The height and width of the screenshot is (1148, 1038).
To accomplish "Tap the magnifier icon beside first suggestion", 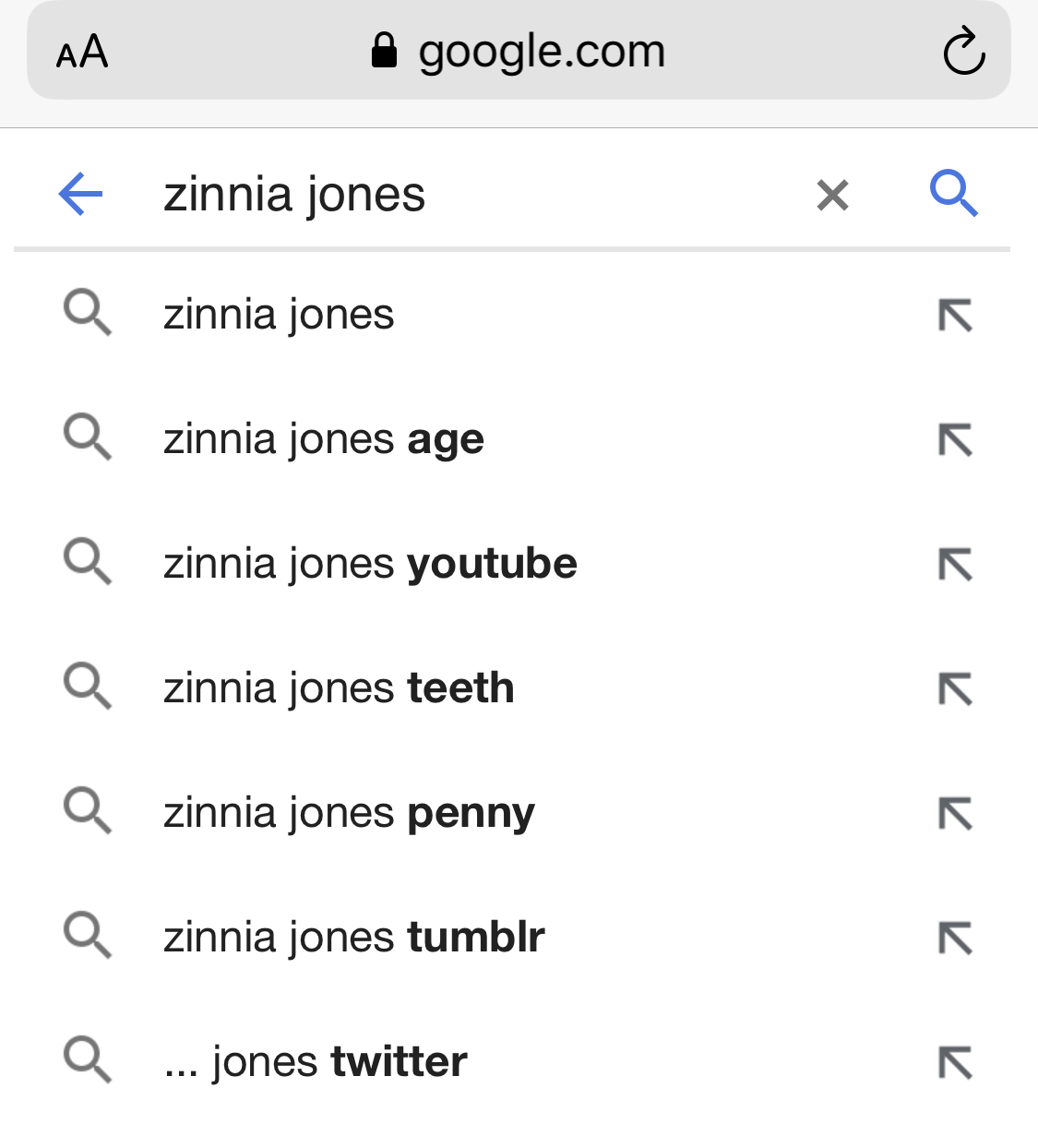I will coord(88,312).
